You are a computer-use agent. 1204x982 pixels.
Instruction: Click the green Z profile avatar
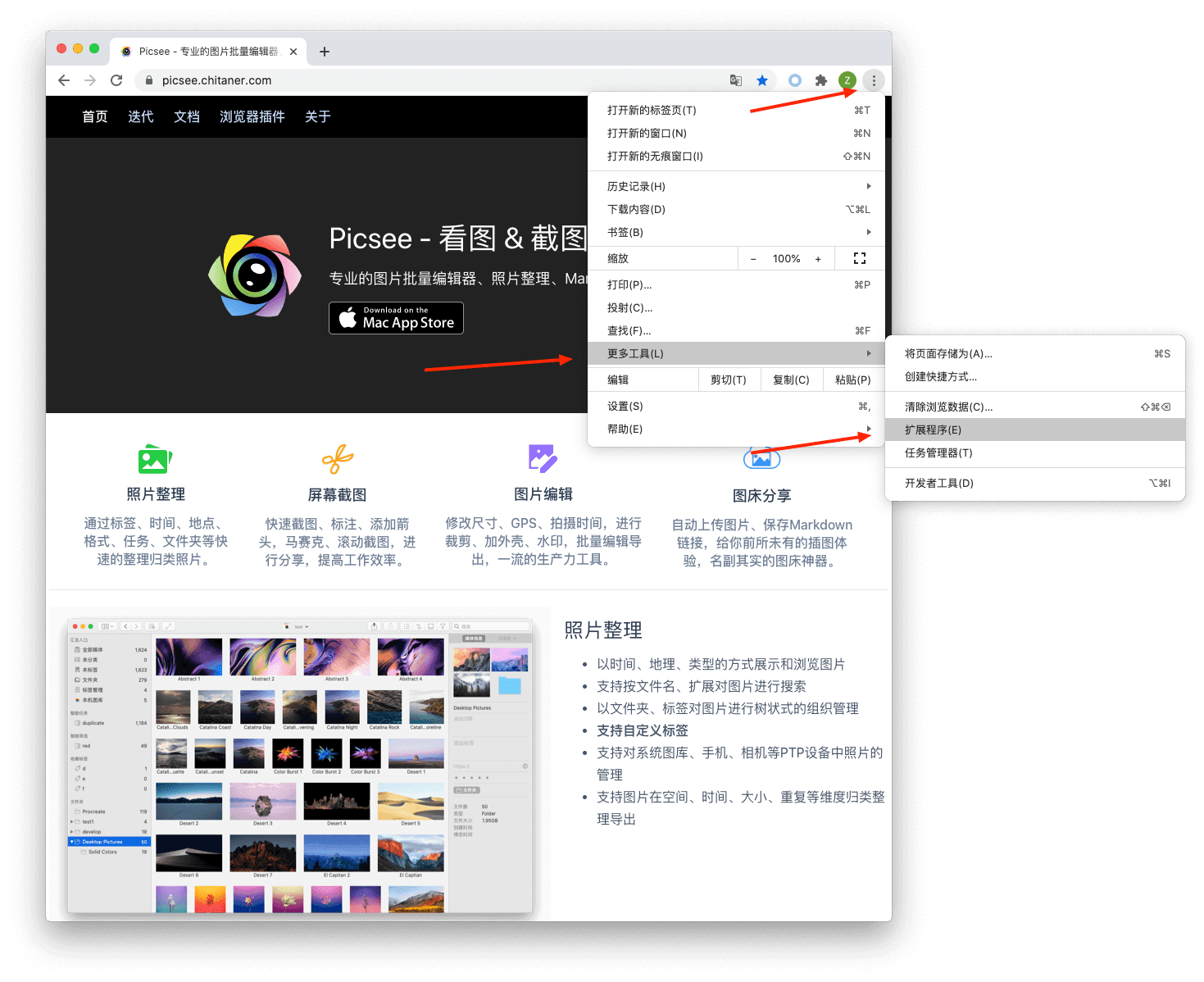[x=847, y=80]
